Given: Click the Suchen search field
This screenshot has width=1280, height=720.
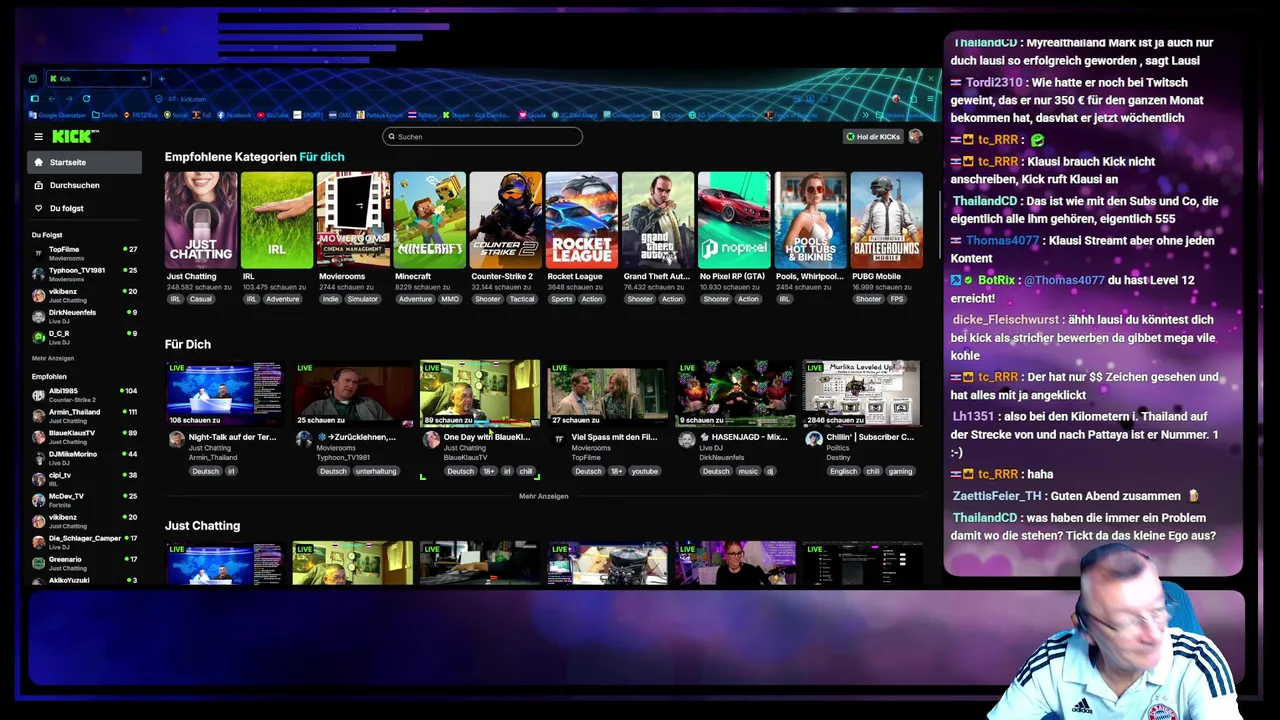Looking at the screenshot, I should tap(482, 136).
